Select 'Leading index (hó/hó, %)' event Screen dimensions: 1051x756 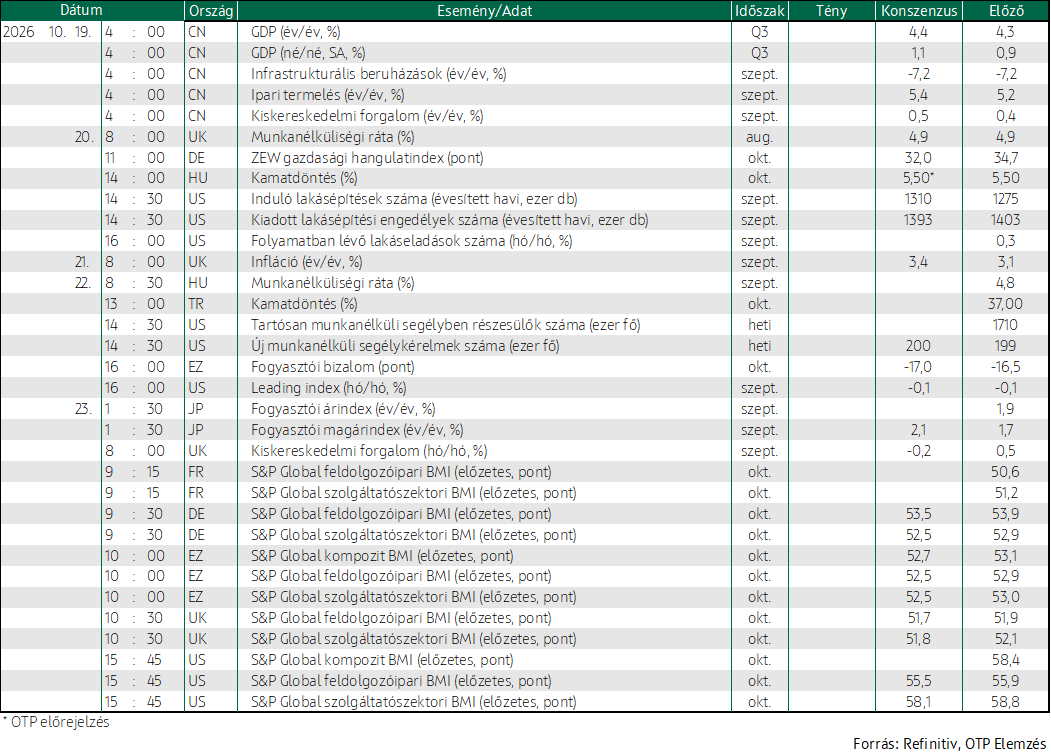[x=328, y=388]
